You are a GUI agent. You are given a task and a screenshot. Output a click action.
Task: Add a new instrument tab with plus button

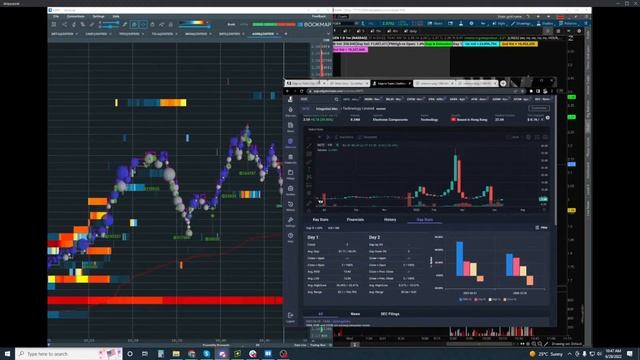[286, 34]
